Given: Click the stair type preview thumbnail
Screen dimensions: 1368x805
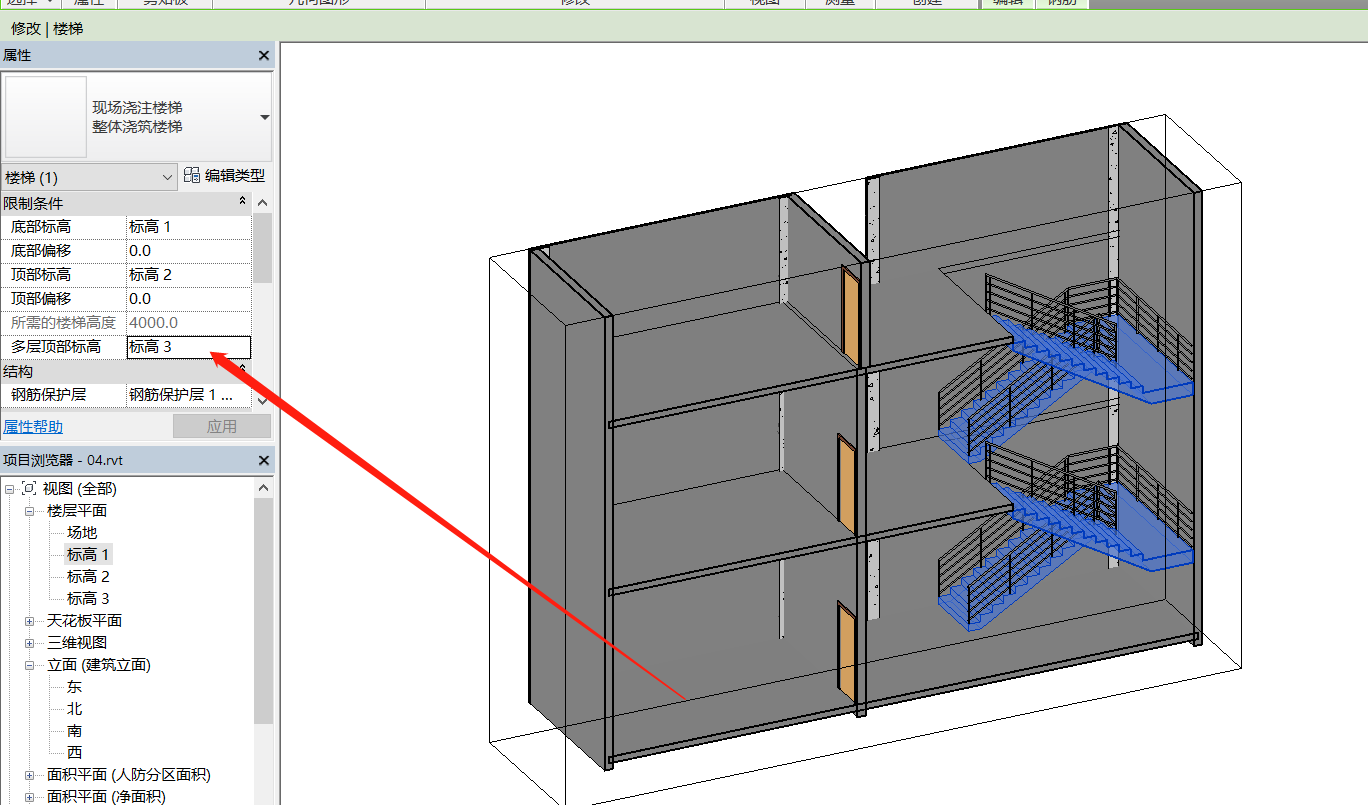Looking at the screenshot, I should pos(46,117).
